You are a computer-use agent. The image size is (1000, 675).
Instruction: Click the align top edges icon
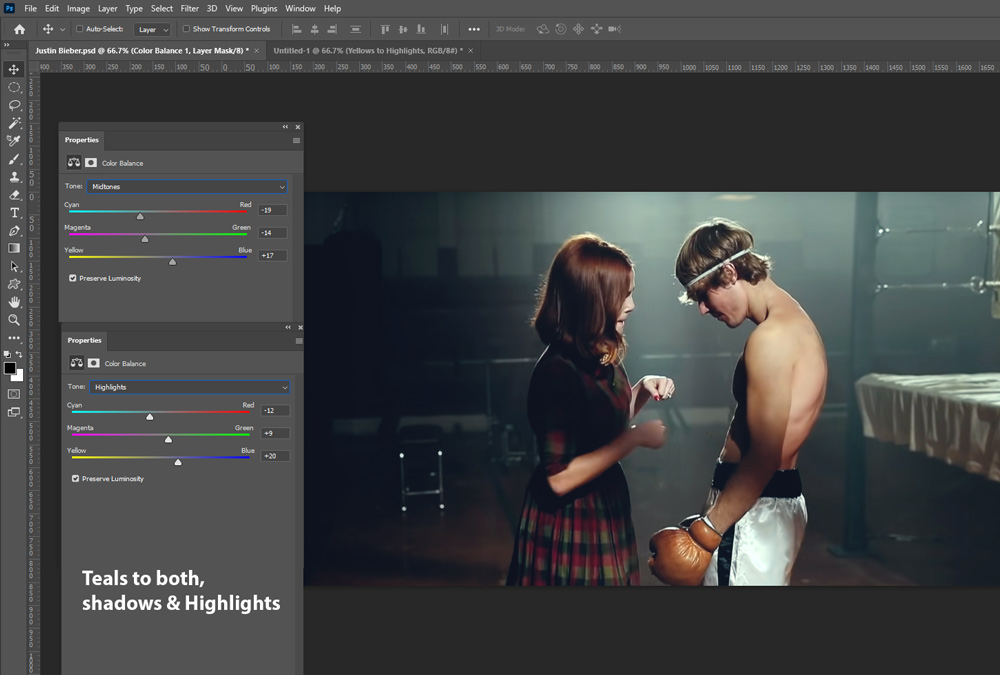tap(385, 29)
